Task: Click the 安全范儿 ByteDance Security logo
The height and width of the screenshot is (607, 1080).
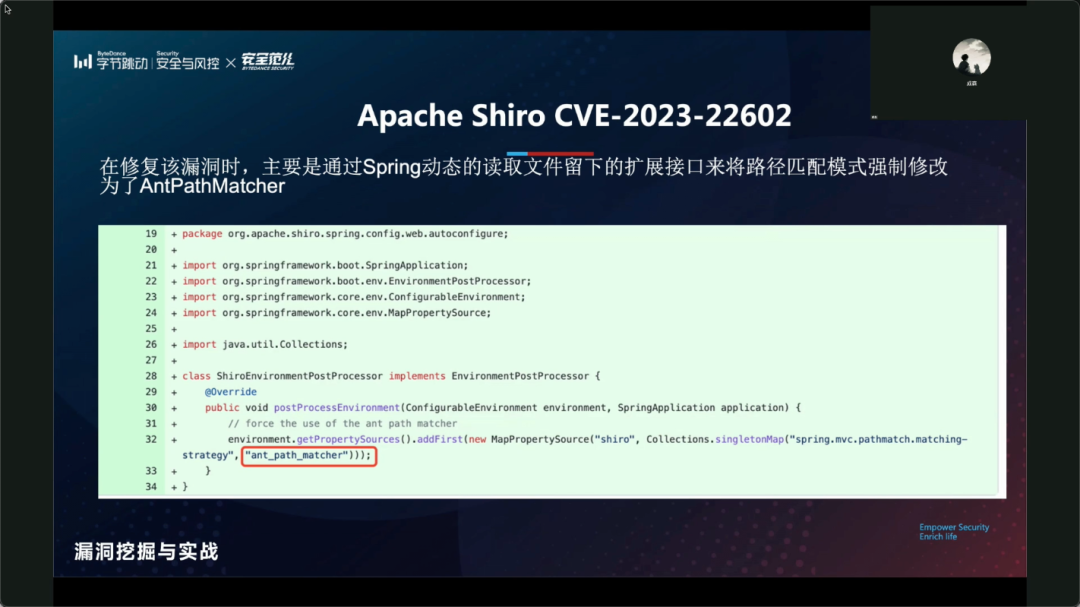Action: [268, 61]
